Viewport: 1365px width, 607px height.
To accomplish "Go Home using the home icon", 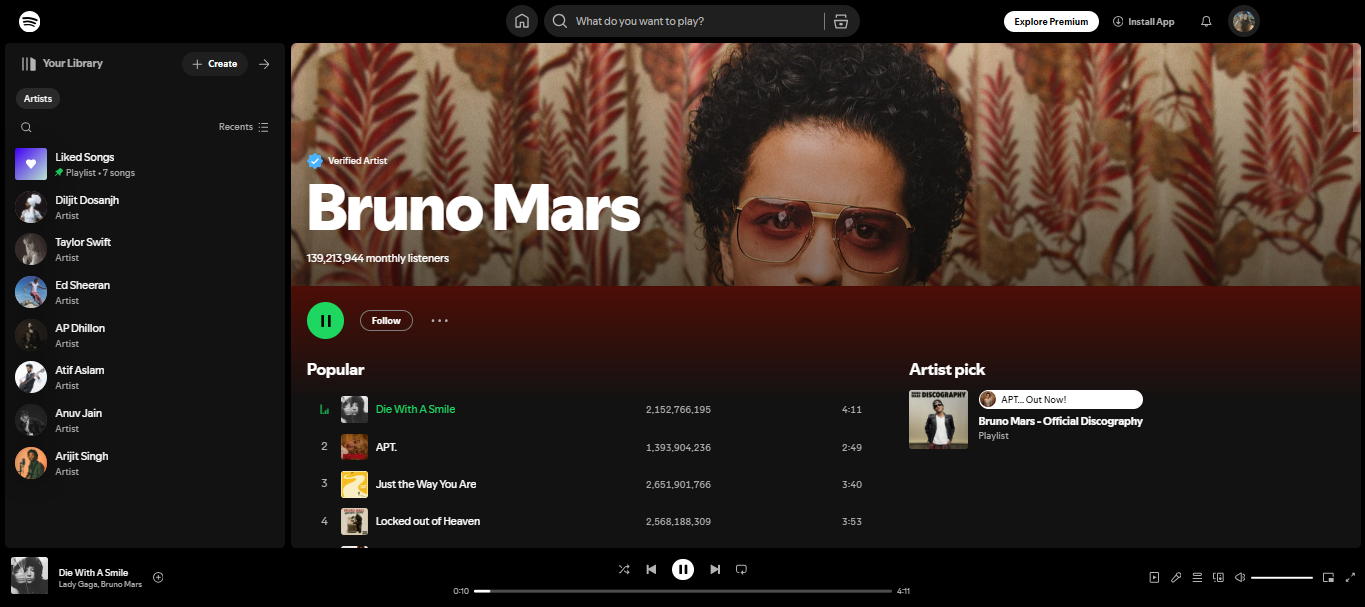I will coord(521,20).
